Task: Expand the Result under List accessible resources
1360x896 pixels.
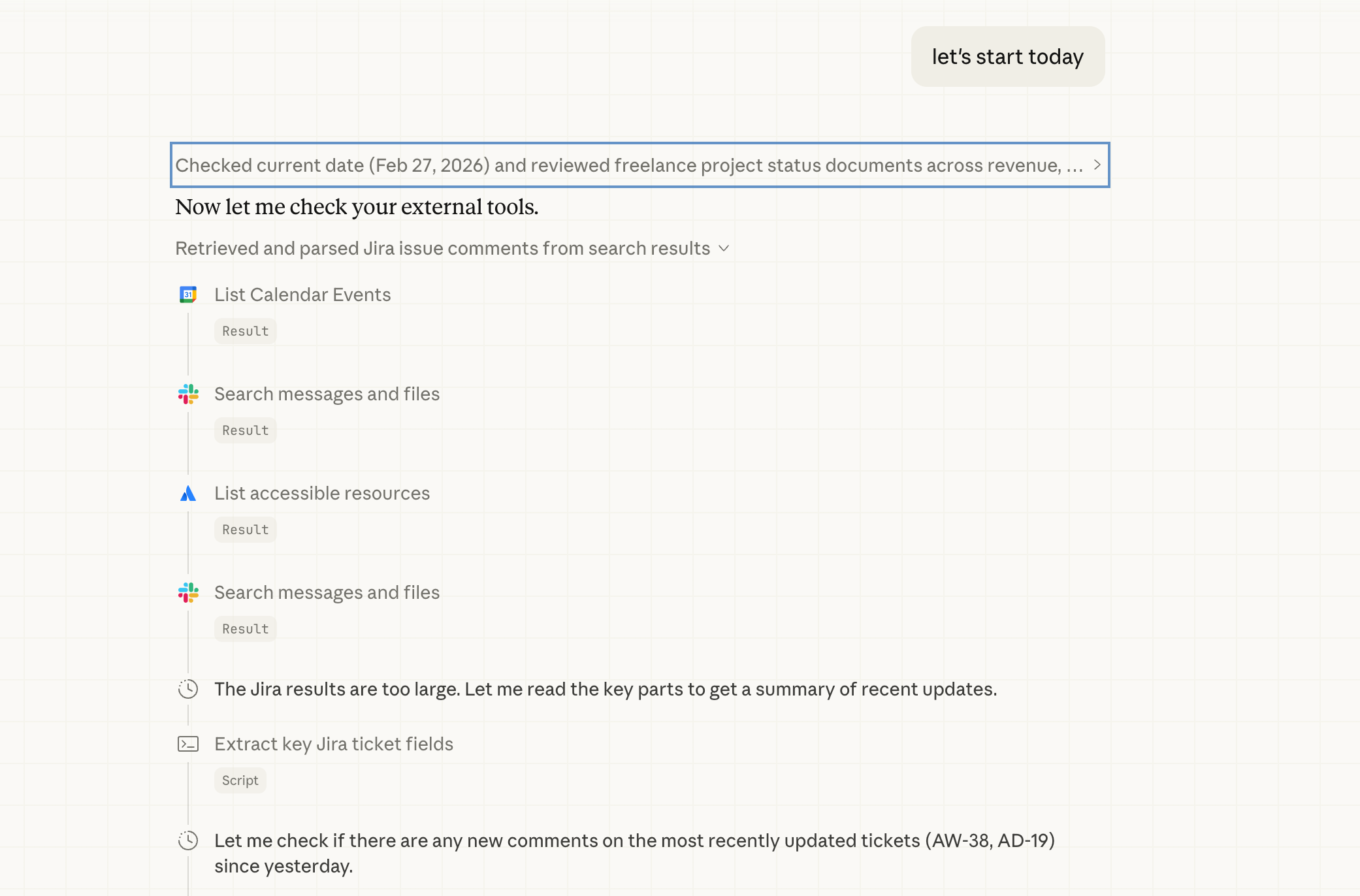Action: 245,529
